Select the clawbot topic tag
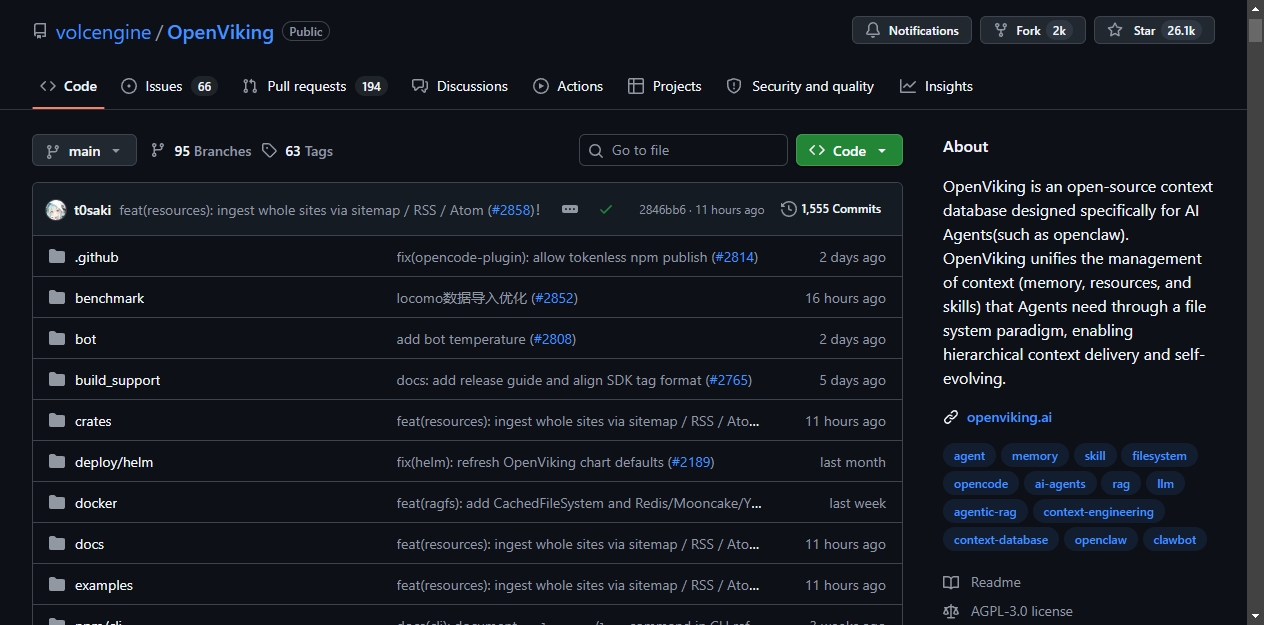 click(x=1174, y=540)
